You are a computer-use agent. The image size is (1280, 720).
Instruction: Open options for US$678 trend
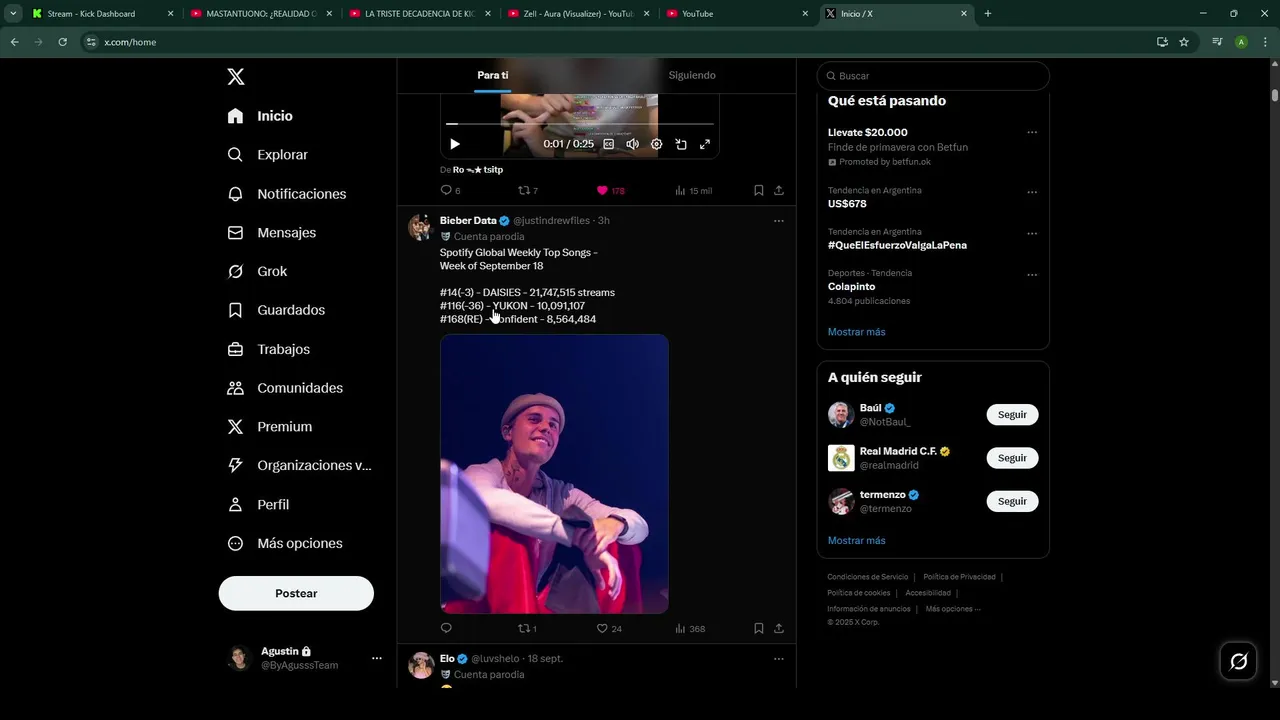(x=1032, y=192)
